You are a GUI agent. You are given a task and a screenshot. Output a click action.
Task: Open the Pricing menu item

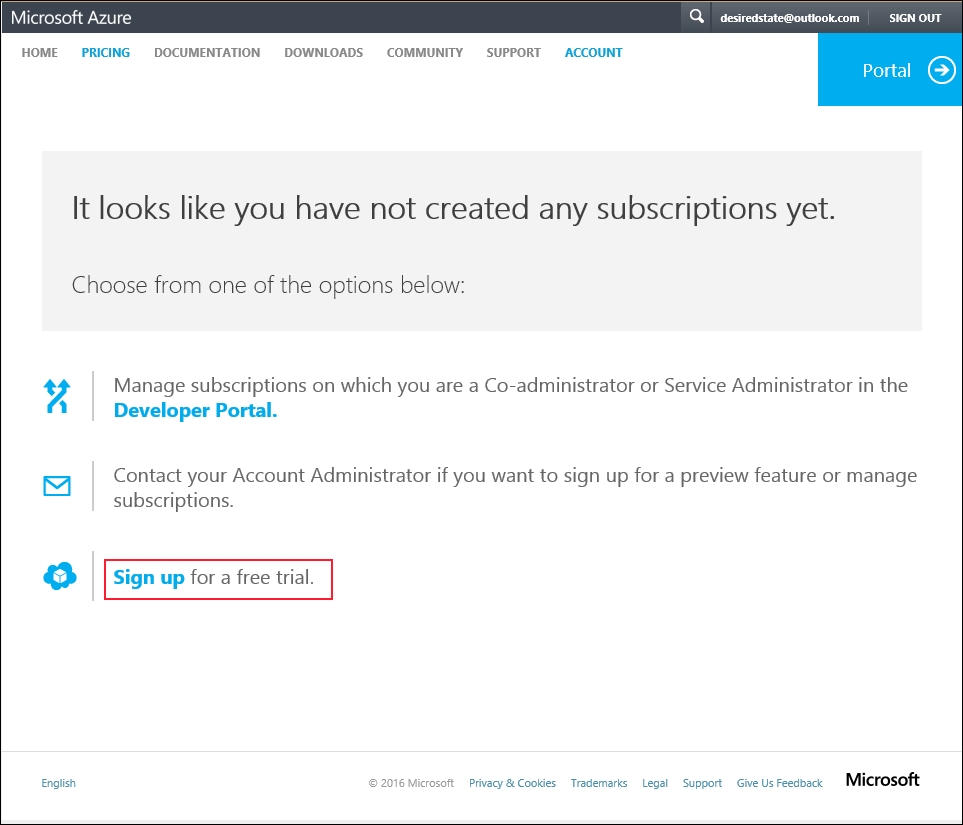pyautogui.click(x=106, y=53)
